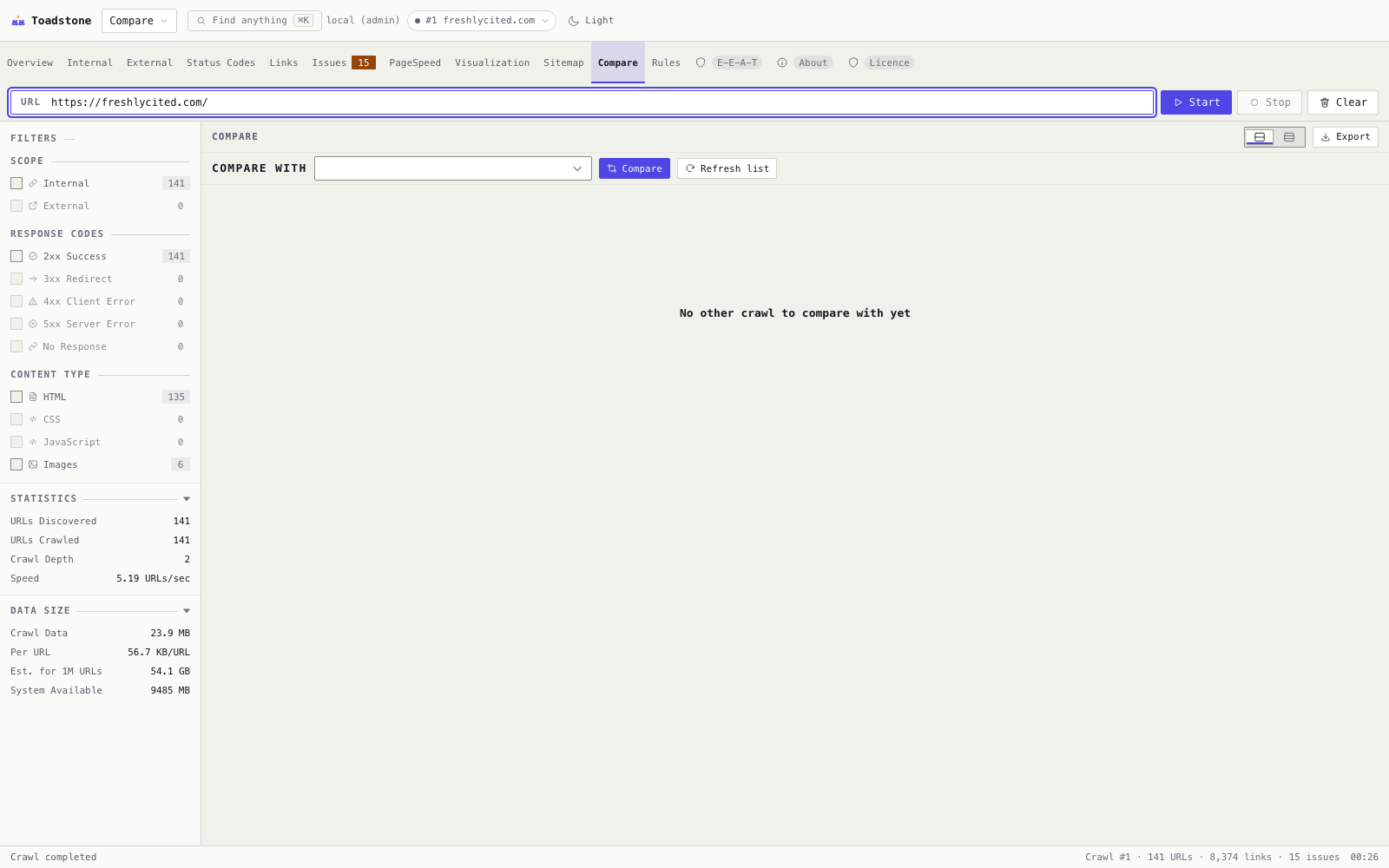Screen dimensions: 1389x868
Task: Click the shield icon beside Licence
Action: tap(853, 62)
